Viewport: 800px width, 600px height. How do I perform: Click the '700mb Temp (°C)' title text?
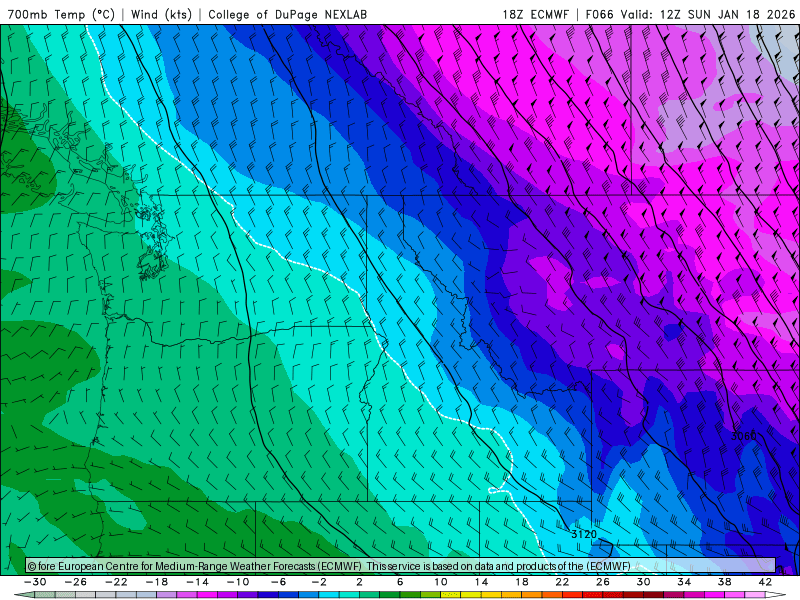[x=61, y=14]
